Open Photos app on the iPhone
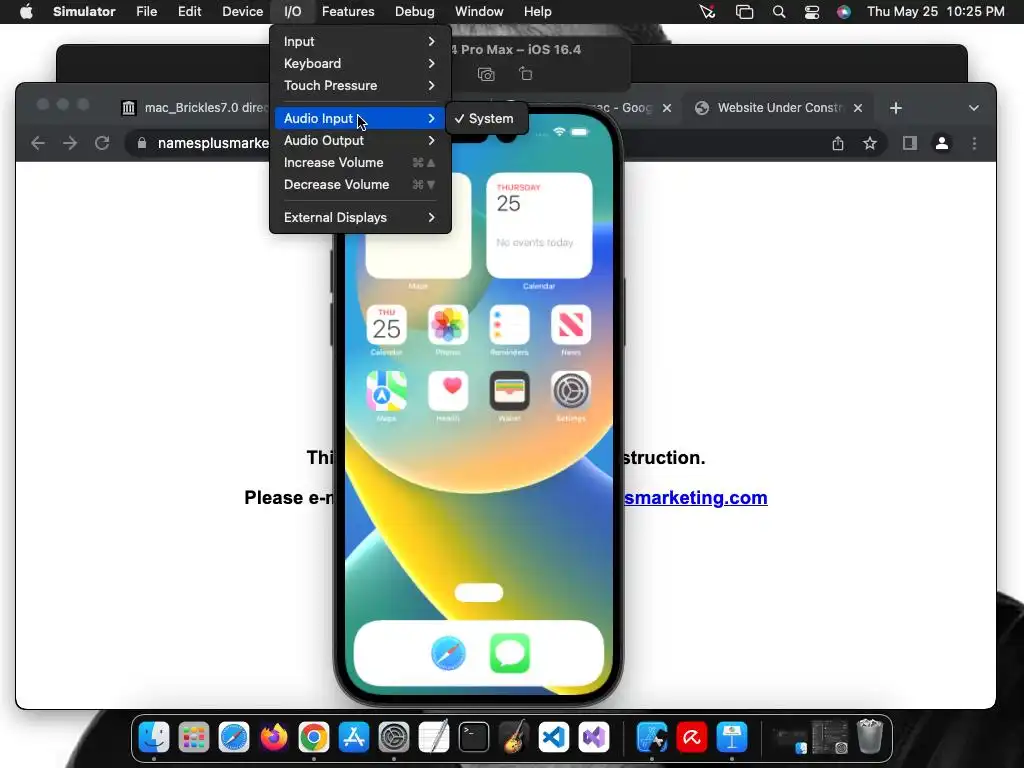The width and height of the screenshot is (1024, 768). click(x=448, y=325)
